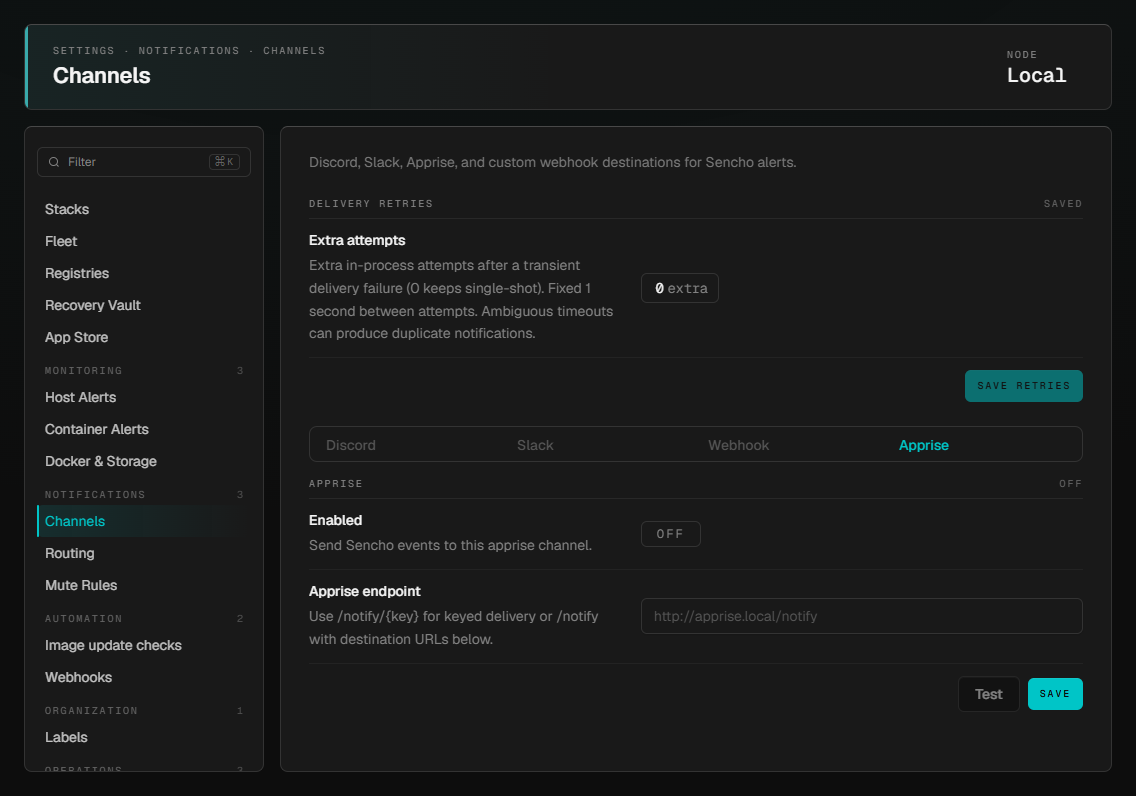Switch to the Discord tab
This screenshot has height=796, width=1136.
[x=351, y=445]
